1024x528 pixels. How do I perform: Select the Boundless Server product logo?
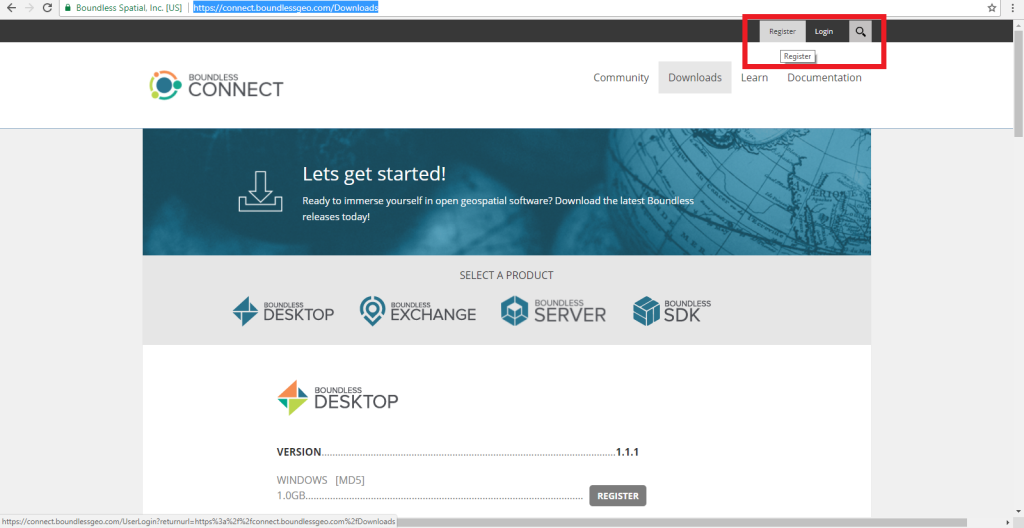553,311
